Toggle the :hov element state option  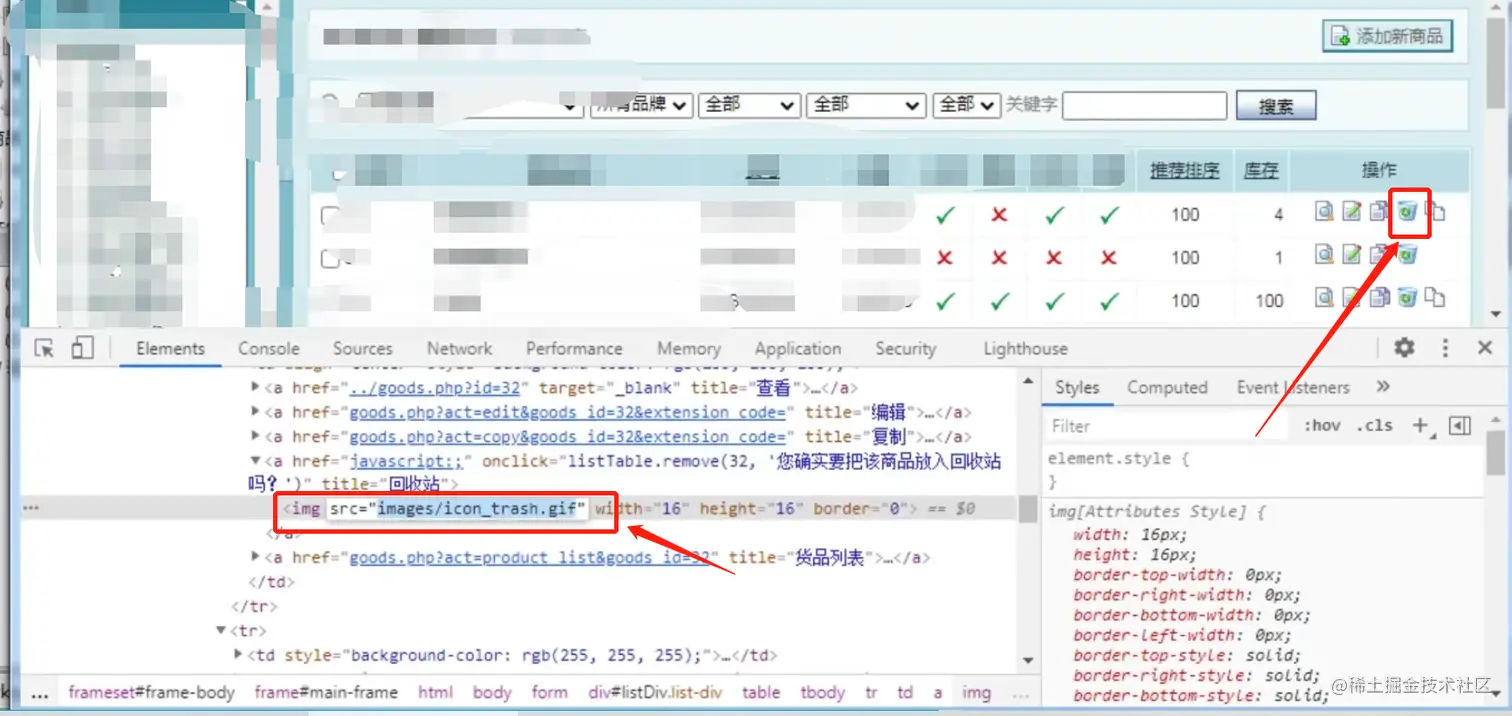pos(1322,425)
